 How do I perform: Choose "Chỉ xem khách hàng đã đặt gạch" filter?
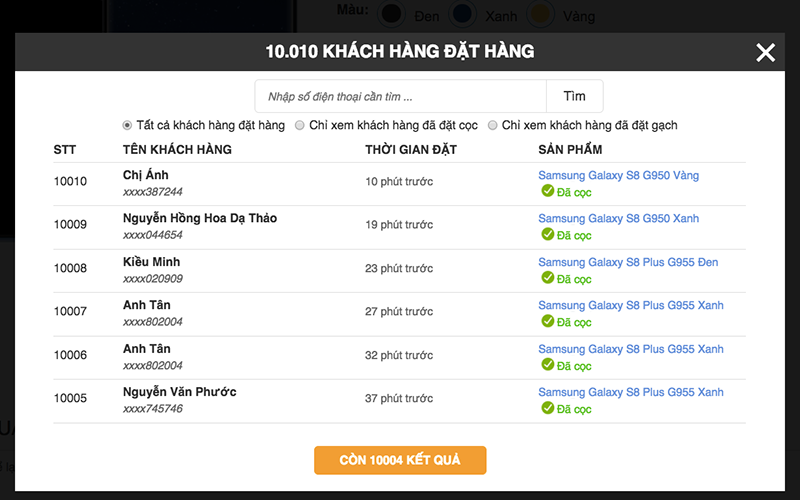pyautogui.click(x=492, y=126)
